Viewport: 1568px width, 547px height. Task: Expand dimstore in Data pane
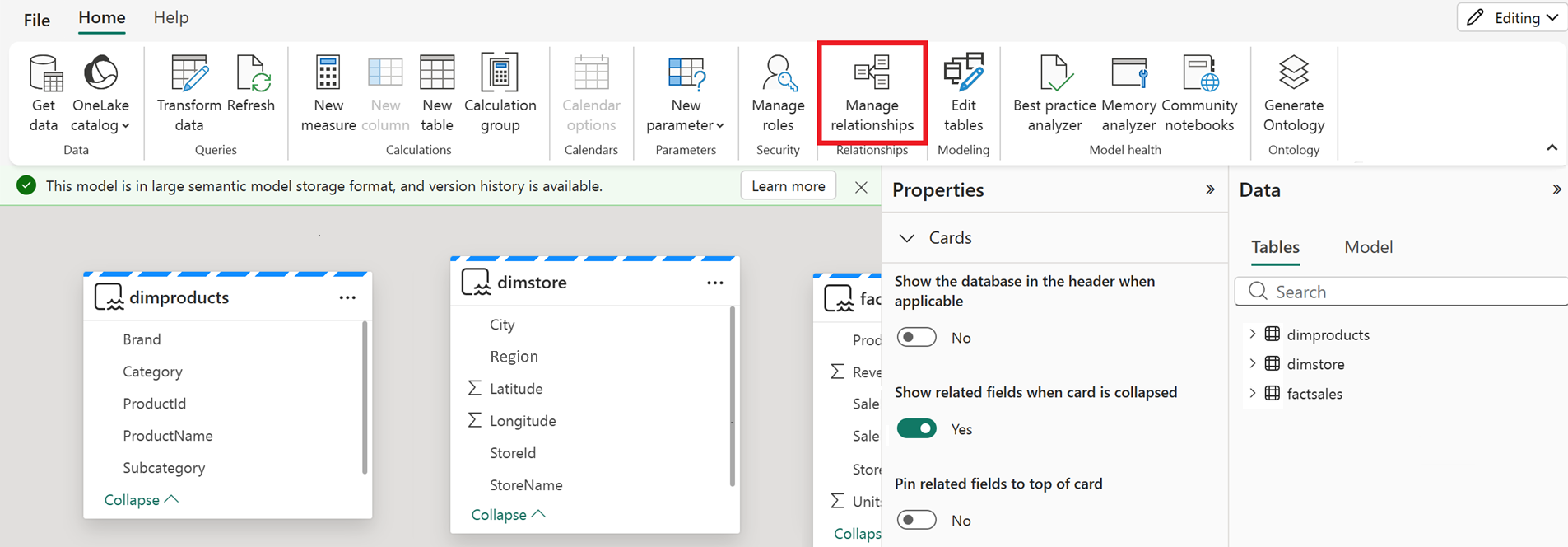tap(1253, 363)
